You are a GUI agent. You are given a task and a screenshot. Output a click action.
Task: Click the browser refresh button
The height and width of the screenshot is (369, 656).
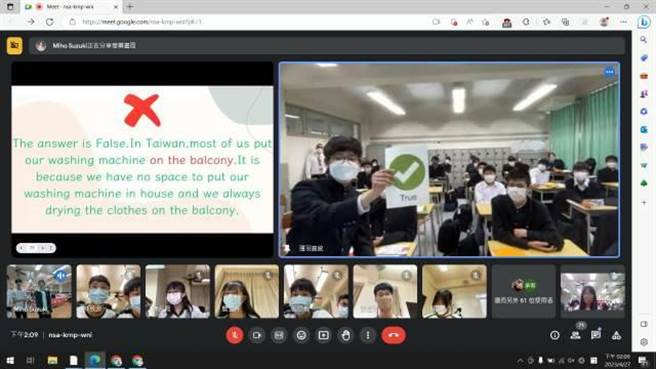pyautogui.click(x=50, y=22)
